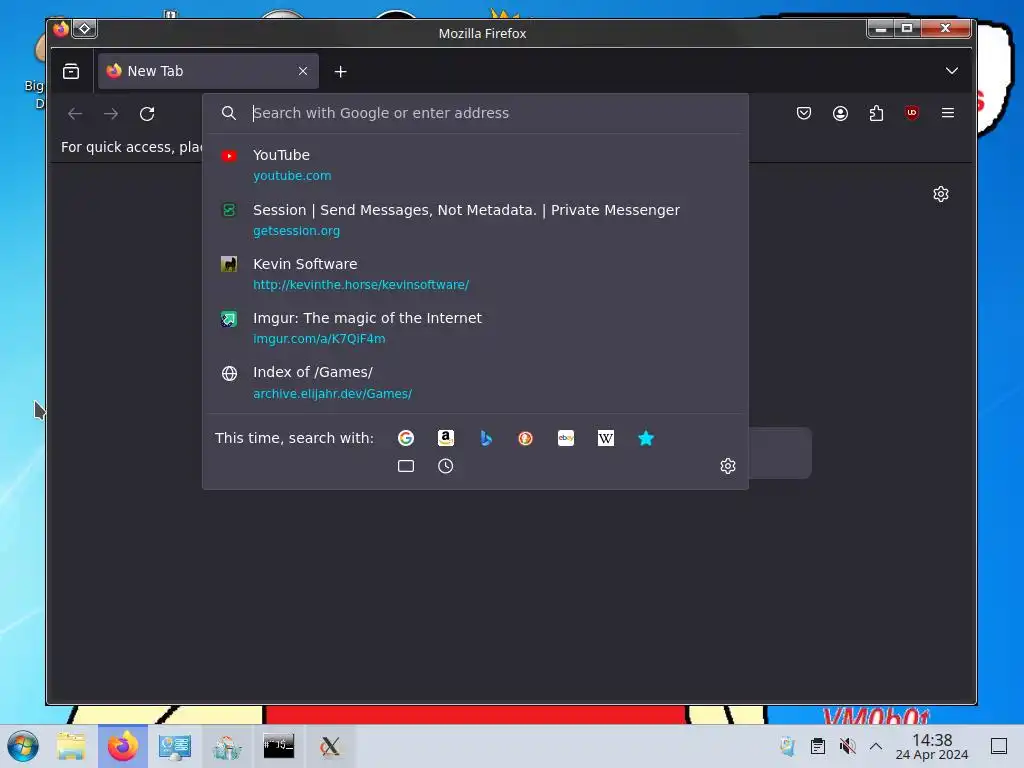Open Firefox View button in tab bar

[71, 71]
